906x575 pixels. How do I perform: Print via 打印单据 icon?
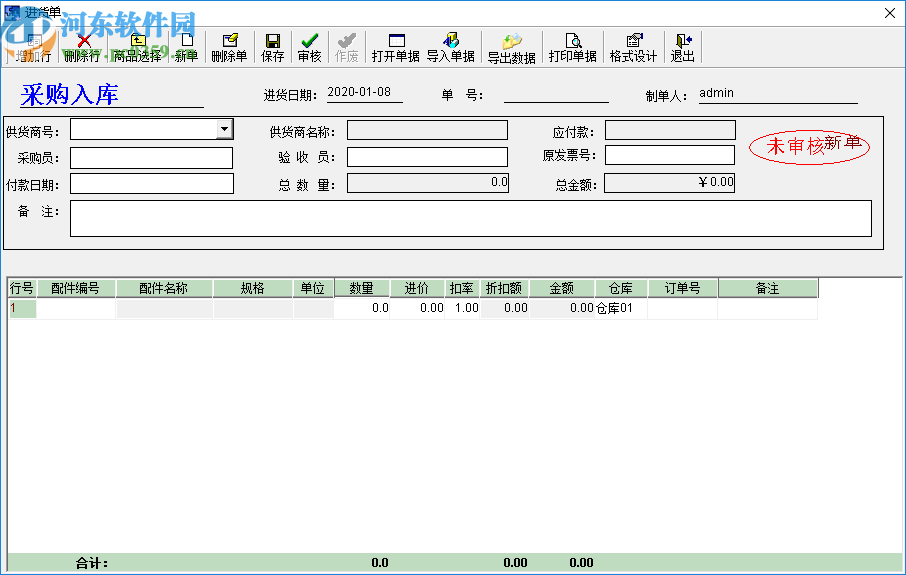click(573, 40)
